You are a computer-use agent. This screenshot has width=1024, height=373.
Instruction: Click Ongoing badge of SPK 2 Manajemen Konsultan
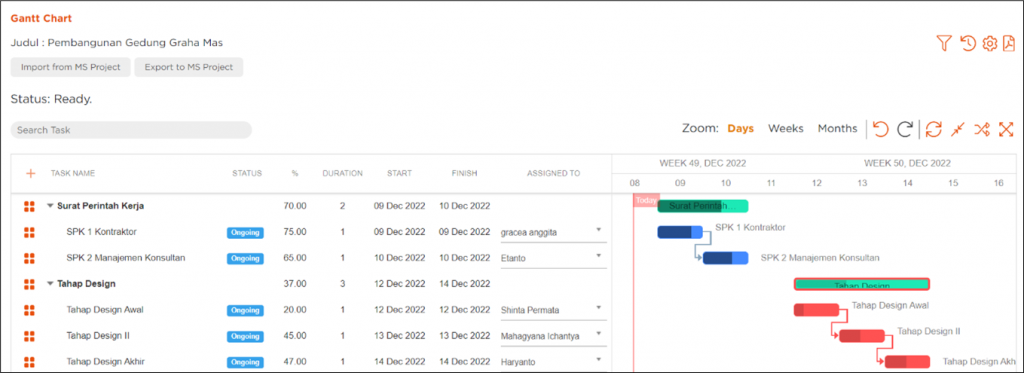click(x=246, y=259)
